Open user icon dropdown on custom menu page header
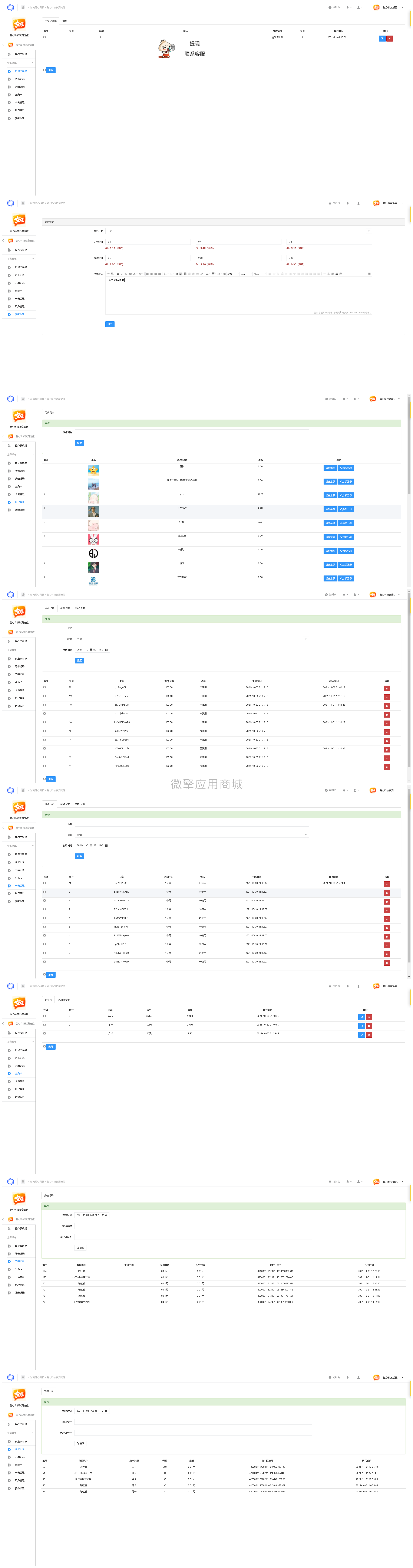 [360, 7]
